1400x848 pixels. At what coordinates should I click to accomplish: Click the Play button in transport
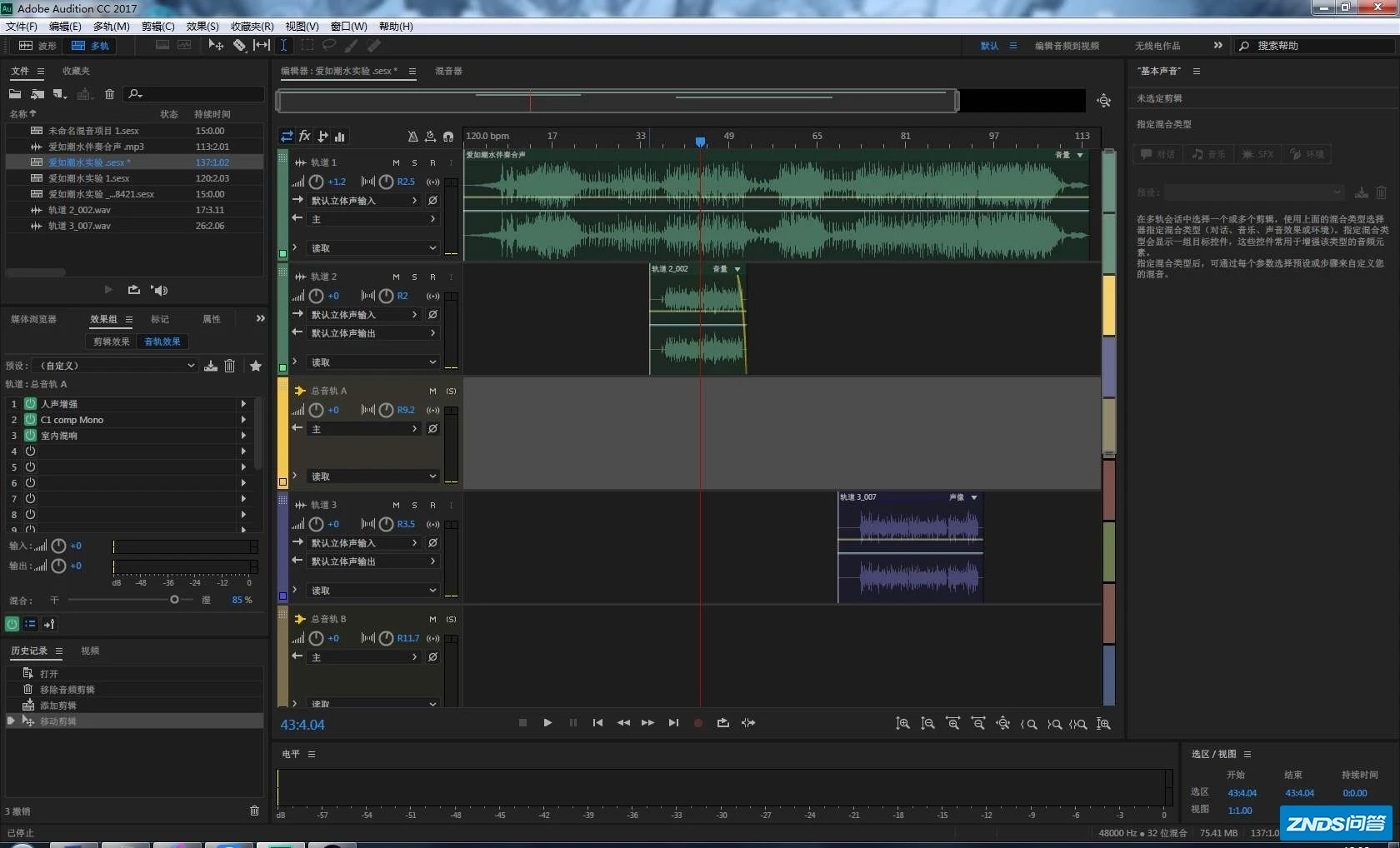click(547, 723)
